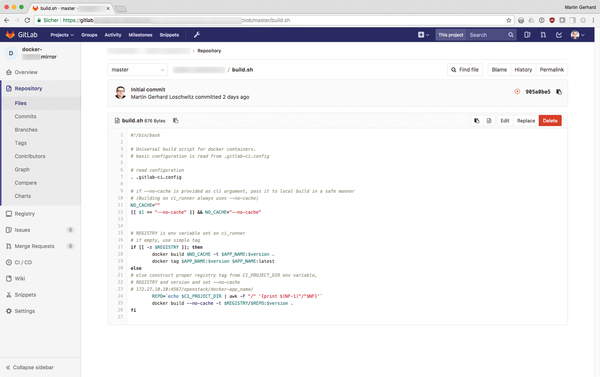
Task: Open the Activity menu item
Action: (x=113, y=35)
